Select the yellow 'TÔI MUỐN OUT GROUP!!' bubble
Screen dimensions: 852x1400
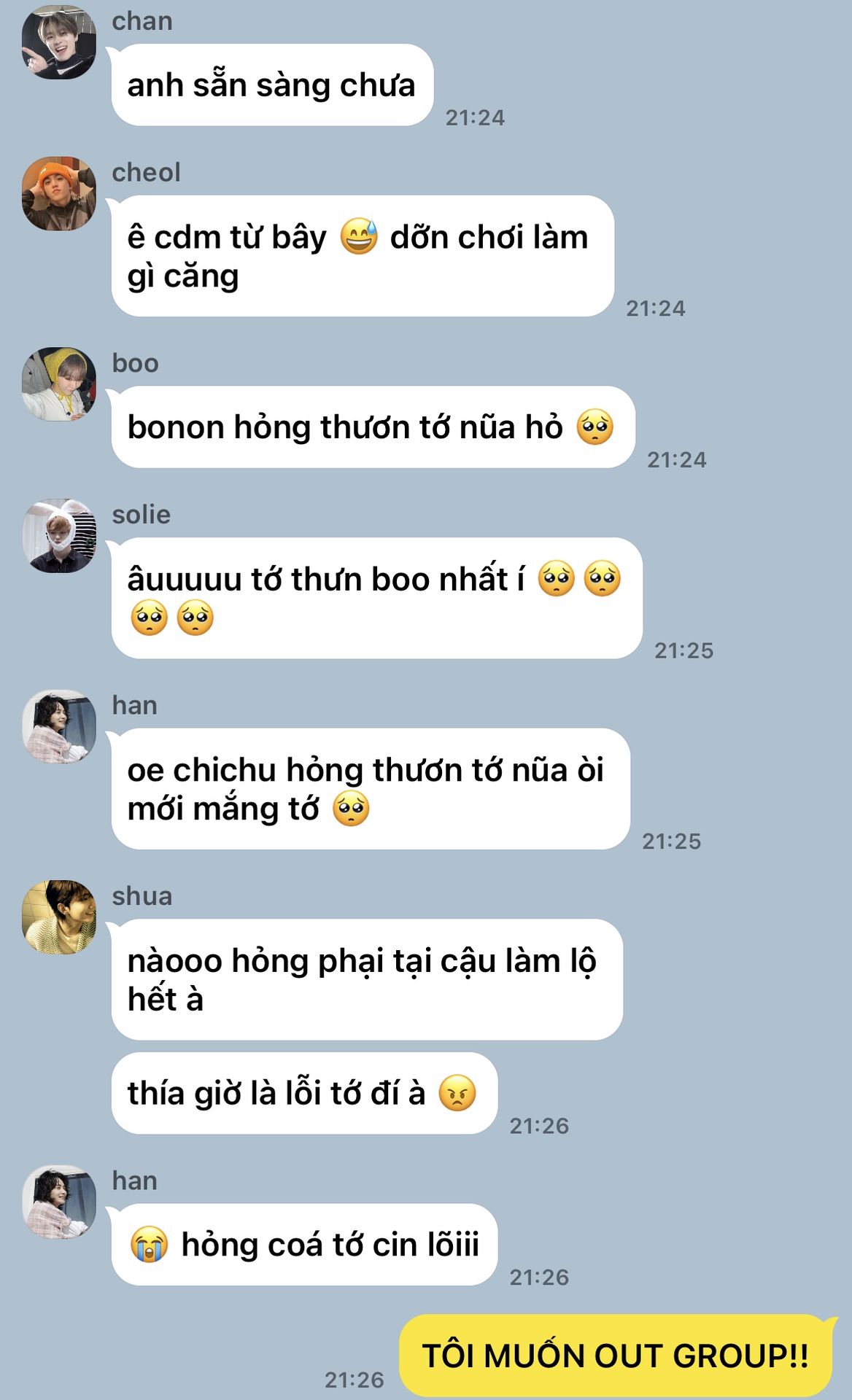coord(616,1356)
